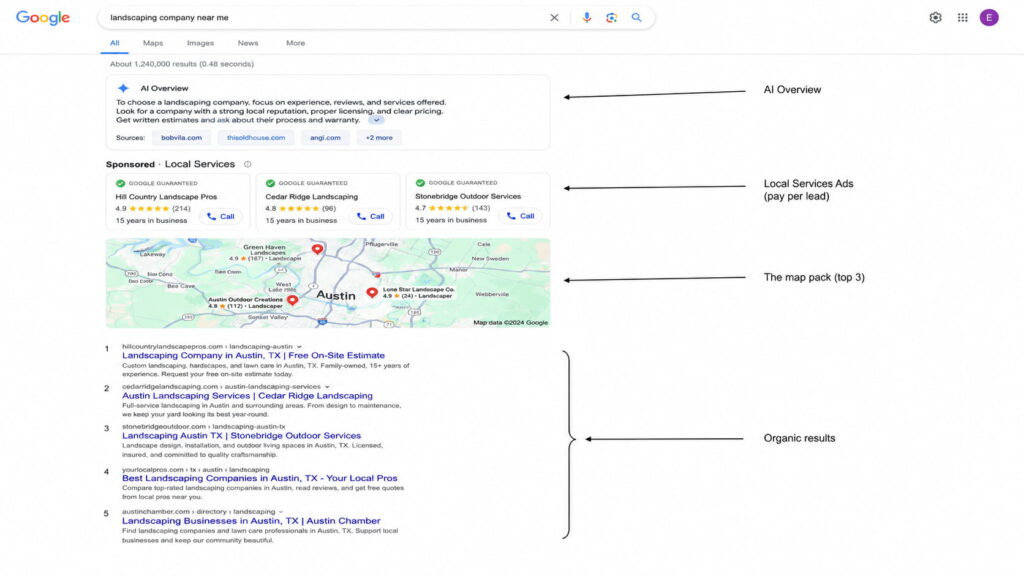1024x576 pixels.
Task: Open the settings gear icon
Action: 935,18
